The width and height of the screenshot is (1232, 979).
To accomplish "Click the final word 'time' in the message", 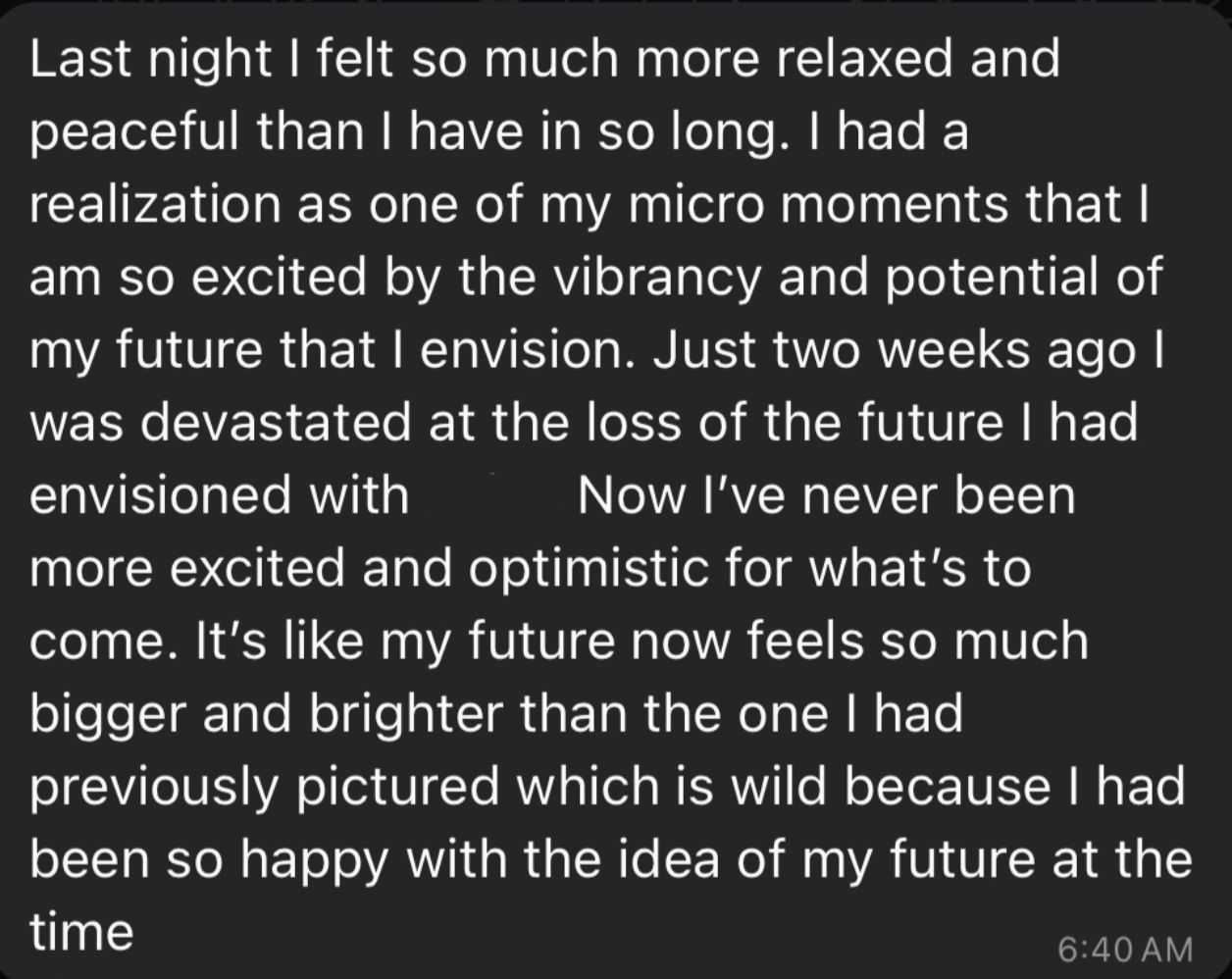I will tap(81, 931).
